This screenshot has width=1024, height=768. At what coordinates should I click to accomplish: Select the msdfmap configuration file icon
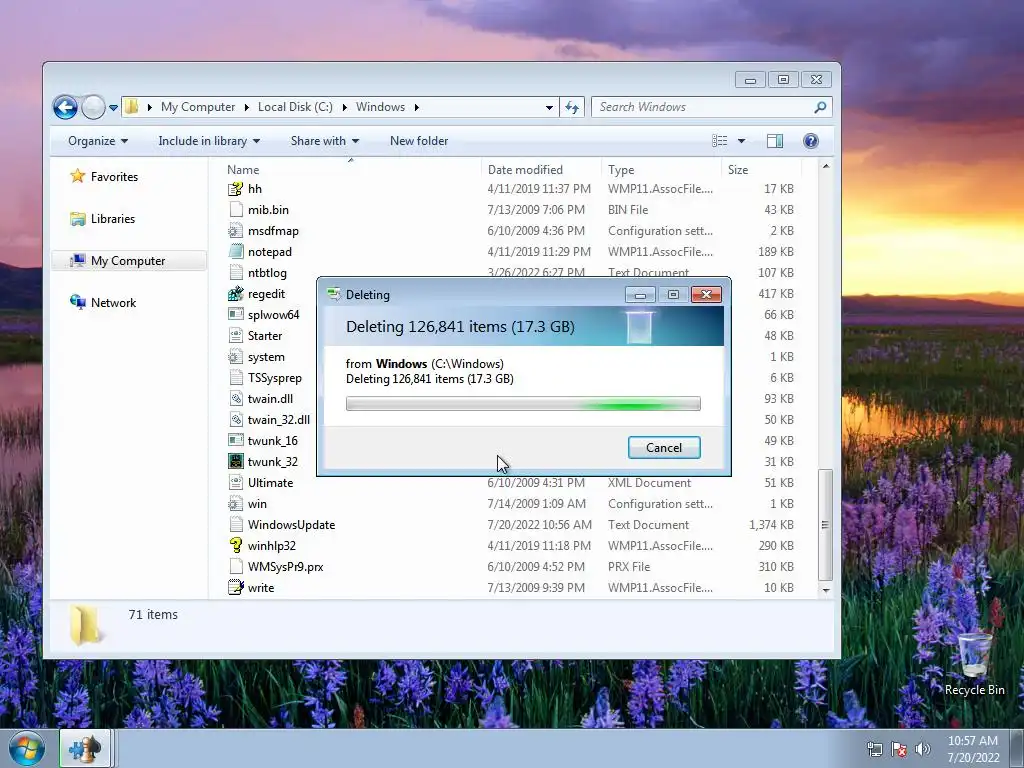(x=235, y=231)
